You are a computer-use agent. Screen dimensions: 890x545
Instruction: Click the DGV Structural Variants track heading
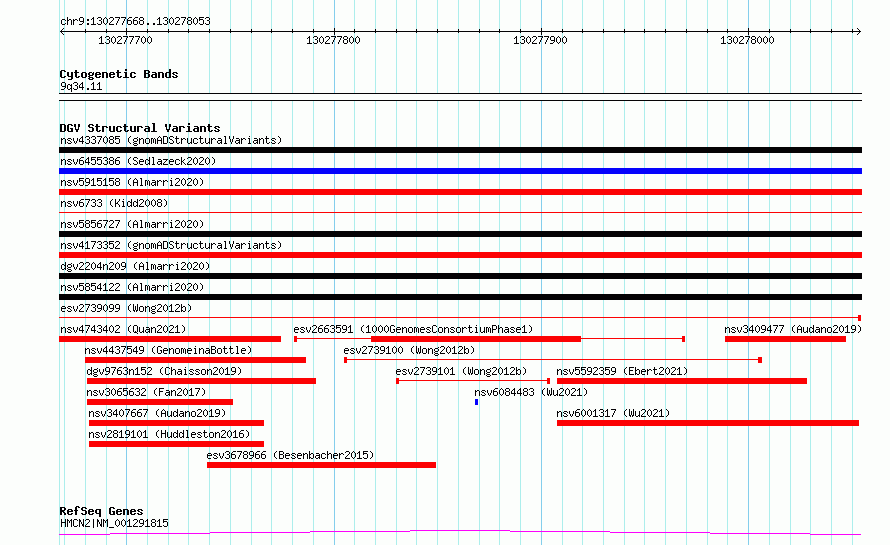[x=140, y=128]
